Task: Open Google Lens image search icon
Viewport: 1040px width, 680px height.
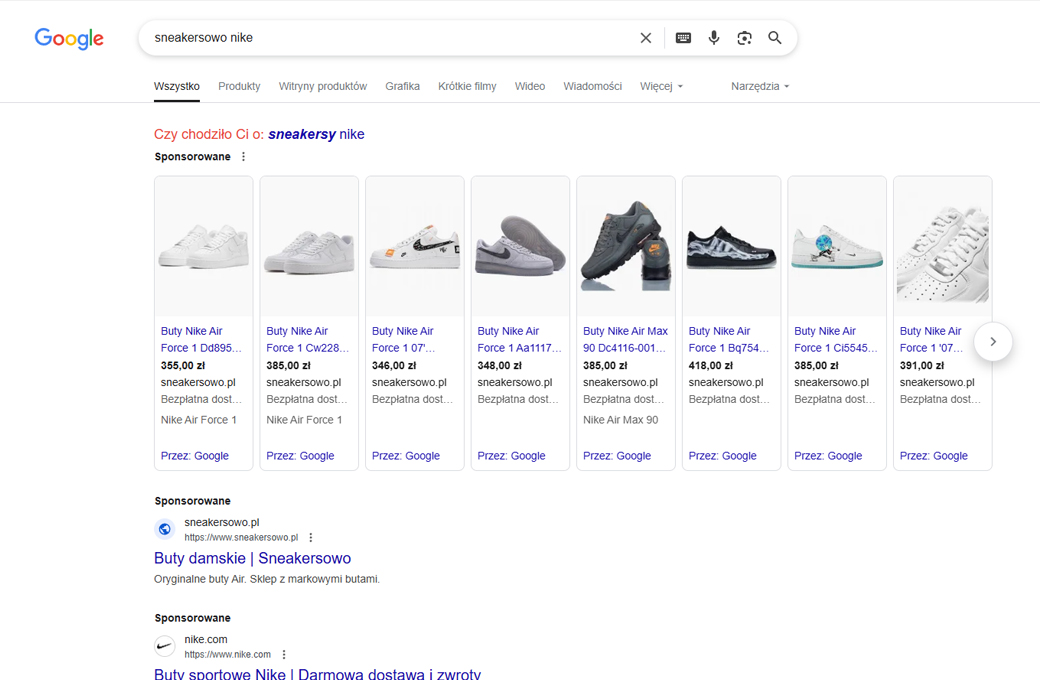Action: coord(744,38)
